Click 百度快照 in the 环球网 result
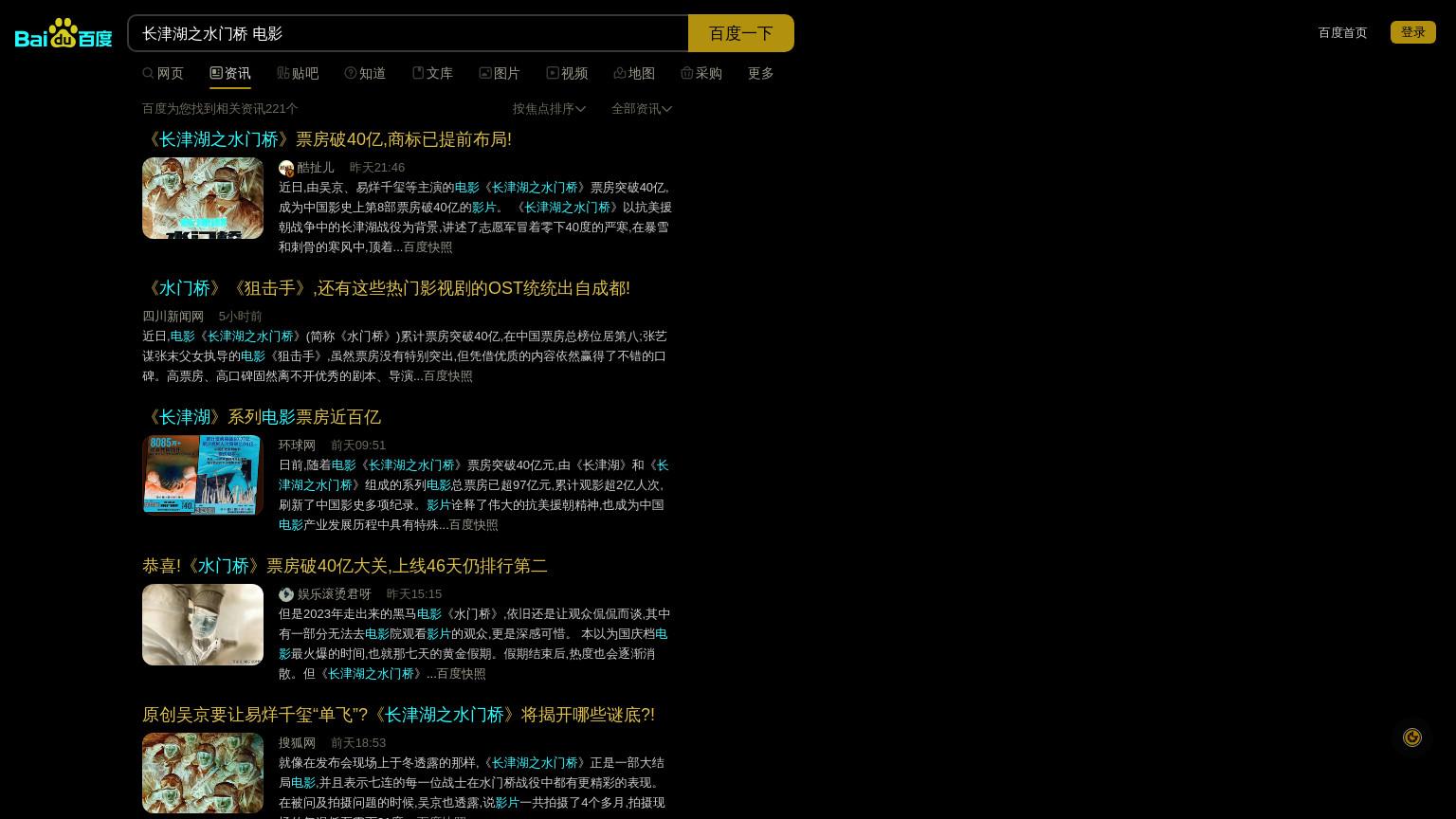Viewport: 1456px width, 819px height. (x=473, y=525)
